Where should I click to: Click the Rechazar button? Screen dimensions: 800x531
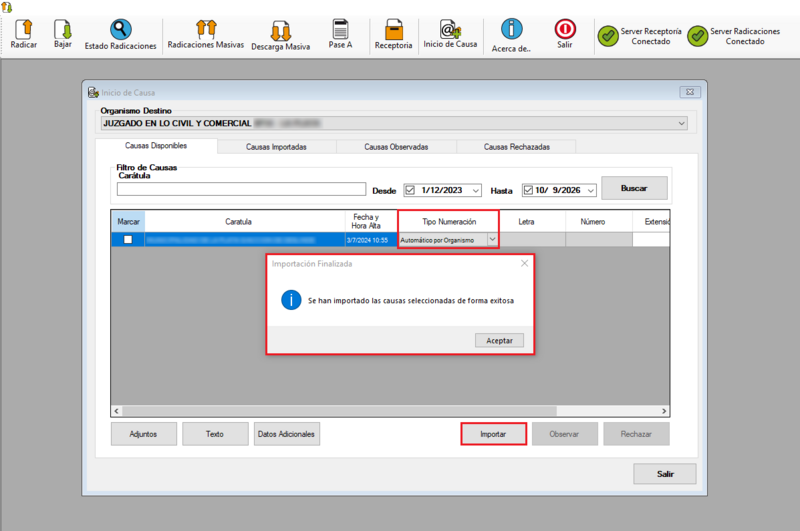click(636, 434)
